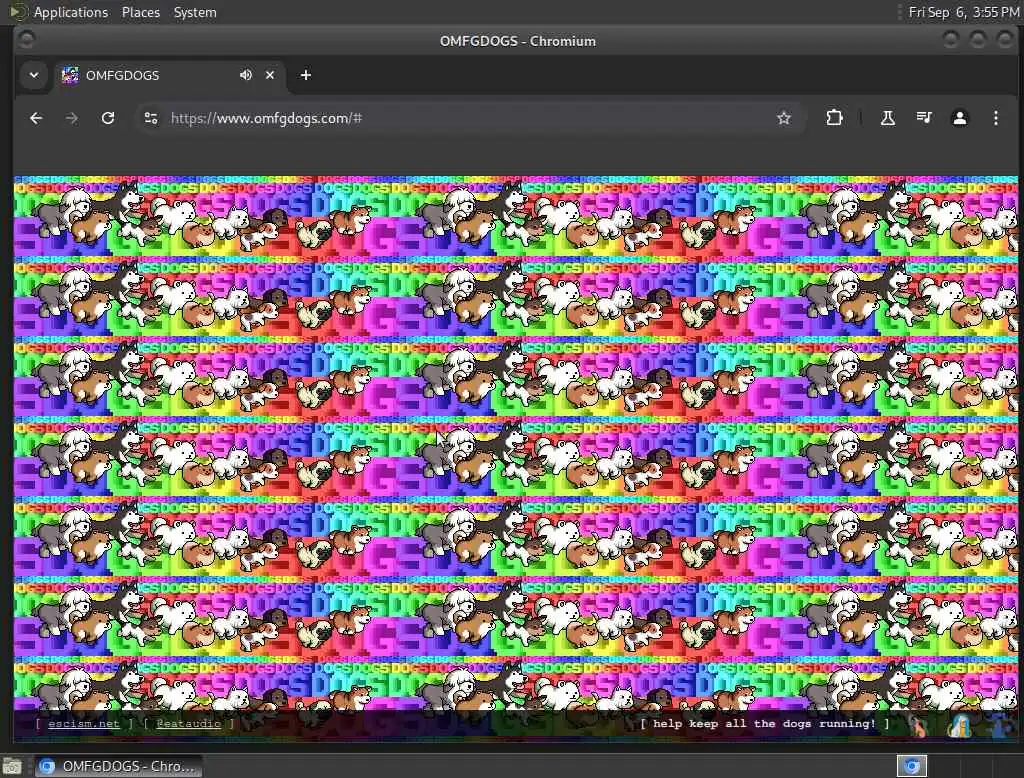Select the OMFGDOGS tab
This screenshot has height=778, width=1024.
[x=168, y=75]
